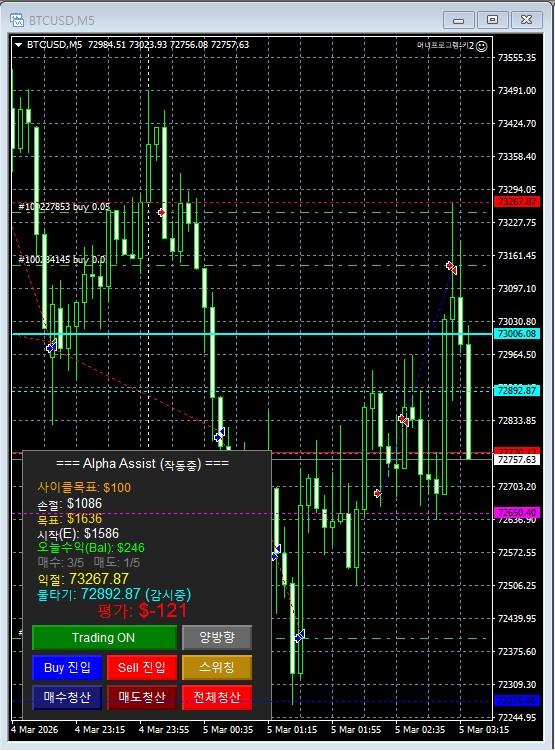This screenshot has height=751, width=555.
Task: Toggle the 양방향 mode button
Action: 216,637
